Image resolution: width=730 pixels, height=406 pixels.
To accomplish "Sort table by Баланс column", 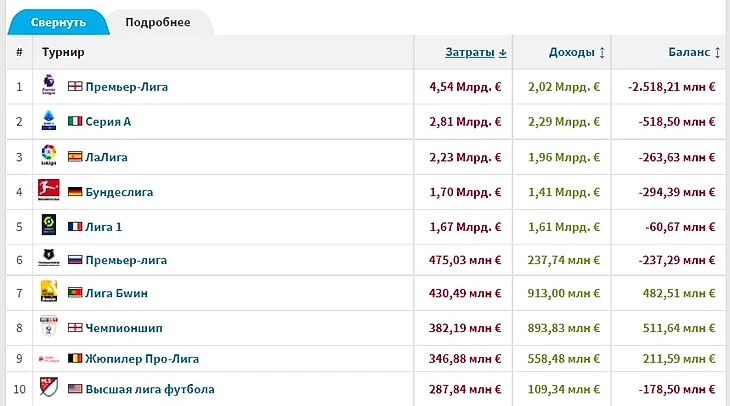I will point(690,52).
